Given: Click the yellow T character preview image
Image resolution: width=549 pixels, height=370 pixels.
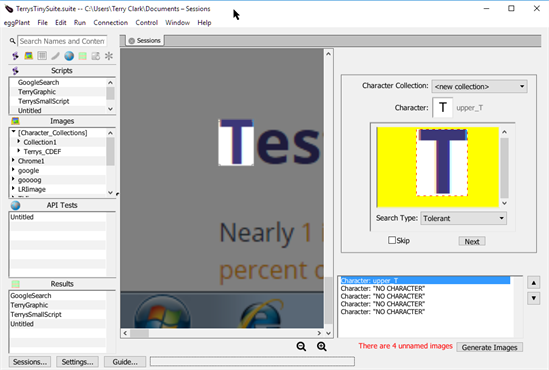Looking at the screenshot, I should tap(438, 167).
